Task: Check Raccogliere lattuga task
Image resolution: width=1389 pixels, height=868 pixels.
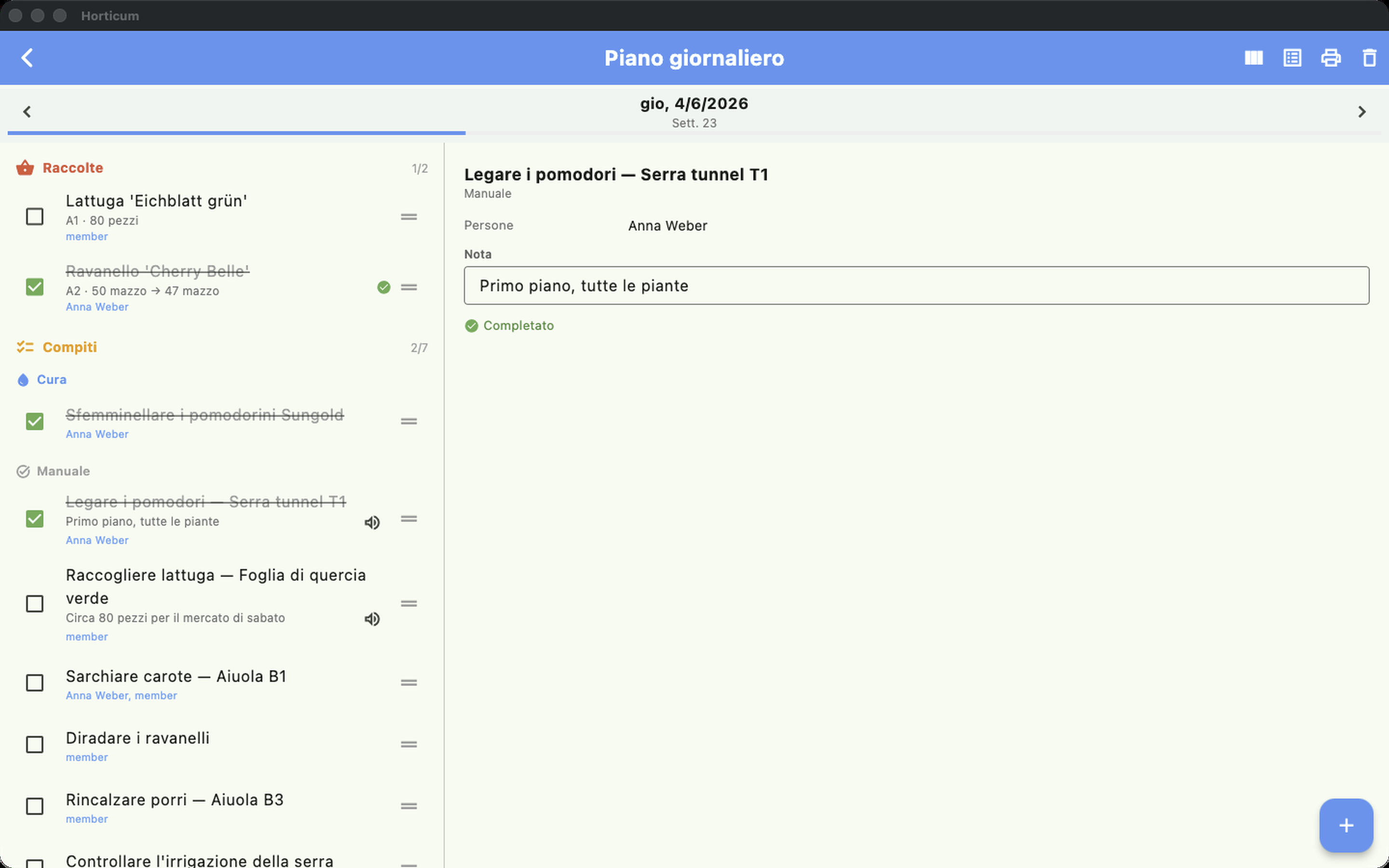Action: click(x=34, y=604)
